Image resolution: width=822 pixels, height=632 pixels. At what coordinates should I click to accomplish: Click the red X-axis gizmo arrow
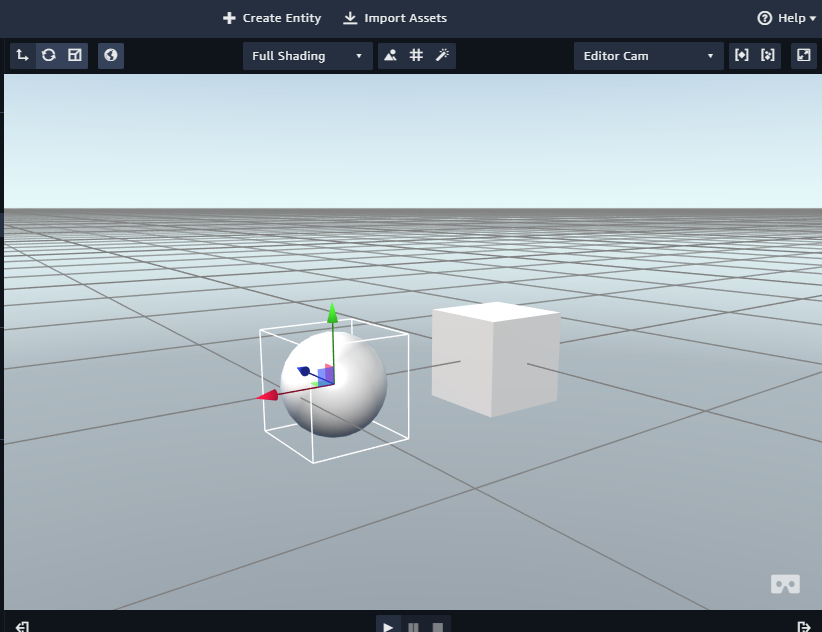click(x=267, y=396)
